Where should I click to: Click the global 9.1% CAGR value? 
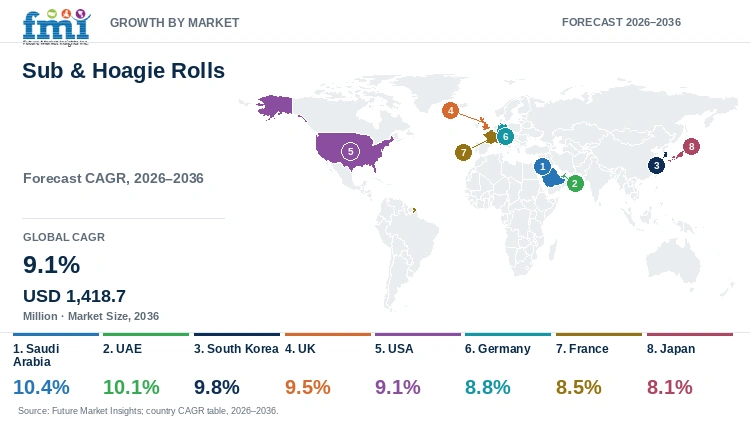52,265
